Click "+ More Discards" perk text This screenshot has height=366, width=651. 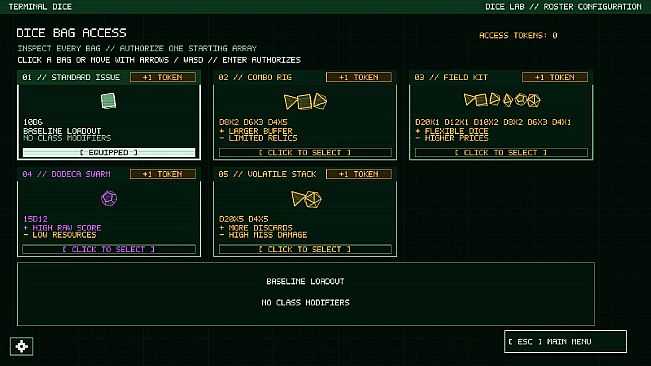pos(256,227)
